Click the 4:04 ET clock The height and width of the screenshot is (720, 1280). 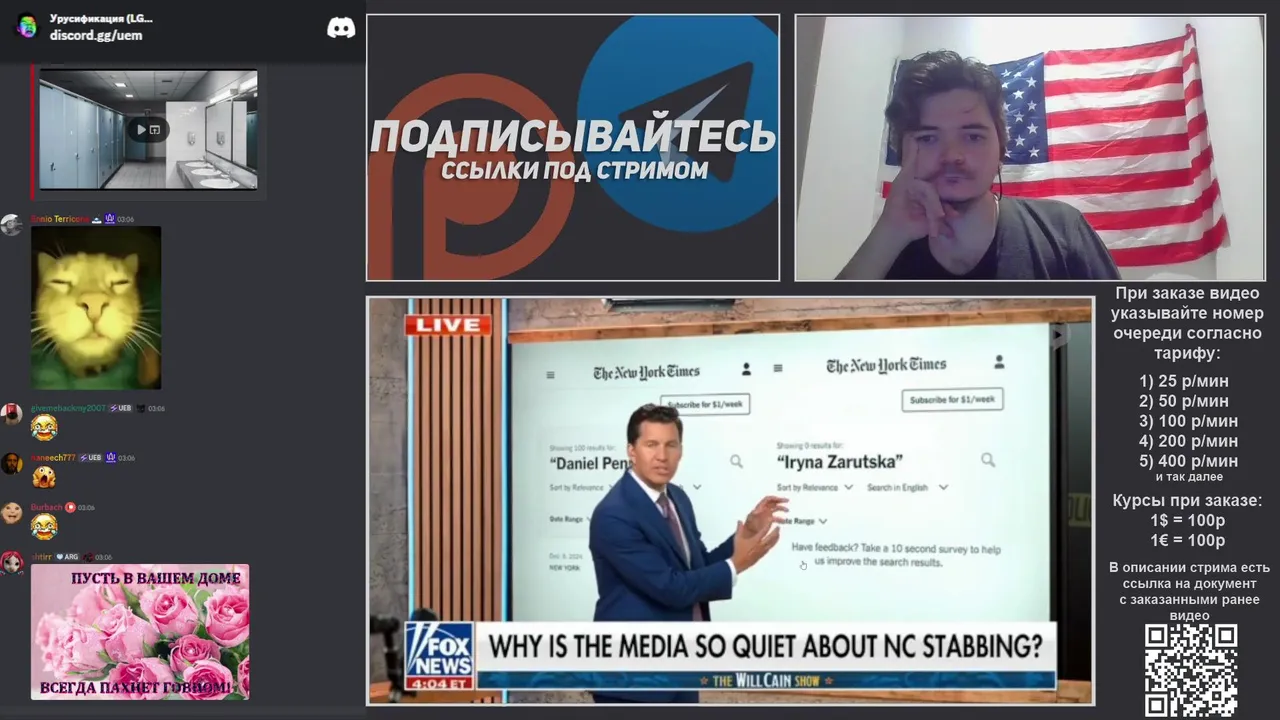click(440, 683)
